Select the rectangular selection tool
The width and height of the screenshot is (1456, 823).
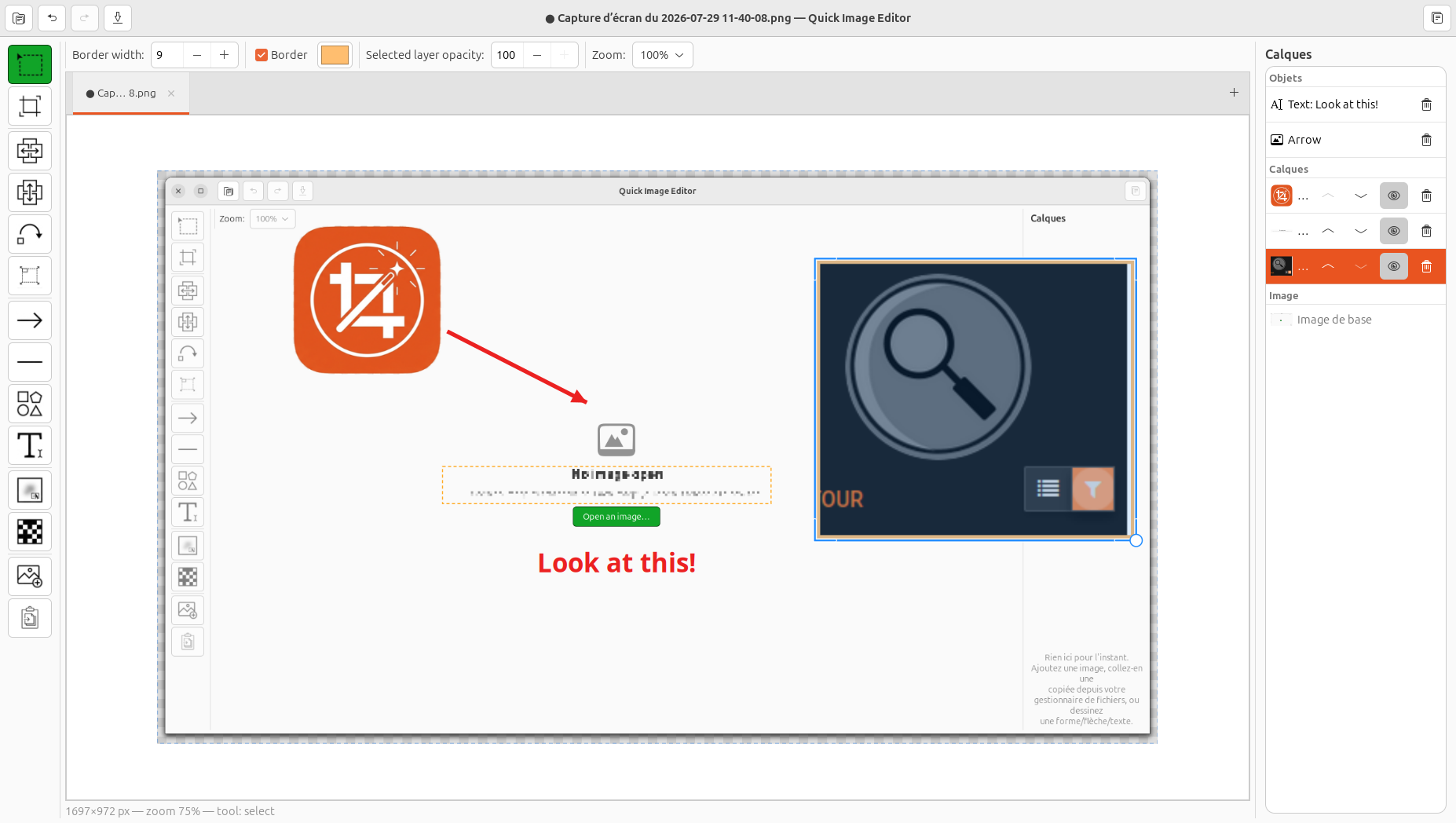pyautogui.click(x=30, y=64)
